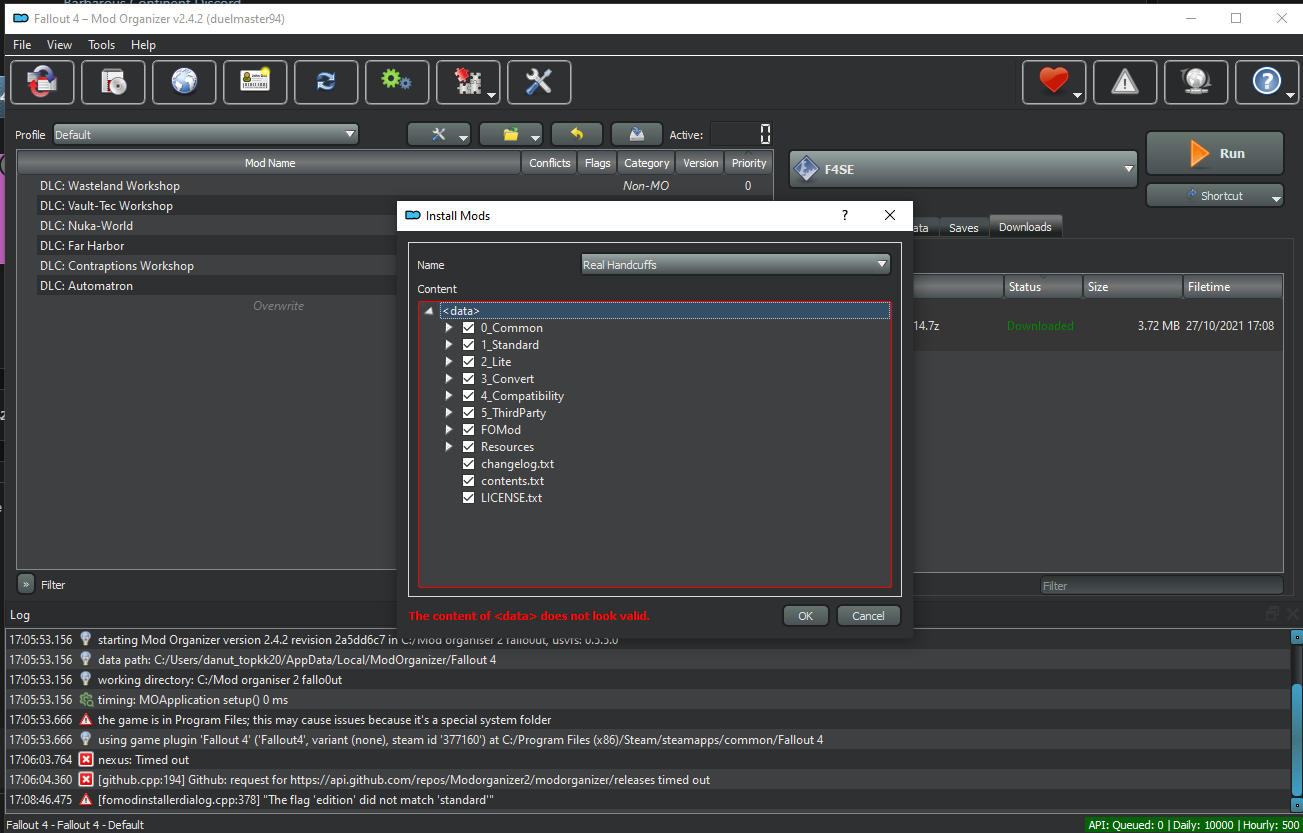This screenshot has width=1303, height=833.
Task: Click the red error icon beside 'nexus: Timed out'
Action: (x=86, y=760)
